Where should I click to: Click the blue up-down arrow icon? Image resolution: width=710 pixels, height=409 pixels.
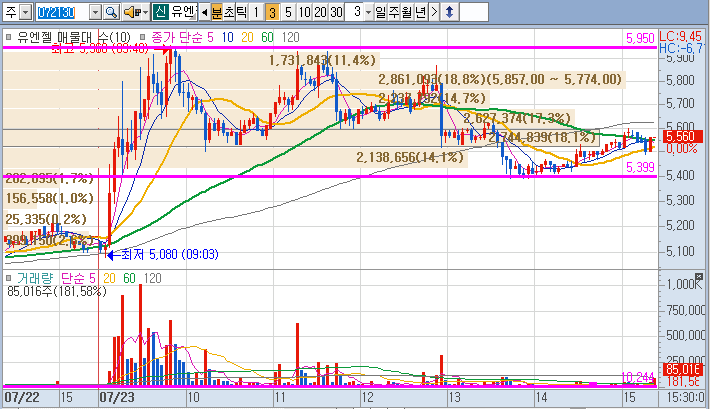[449, 12]
